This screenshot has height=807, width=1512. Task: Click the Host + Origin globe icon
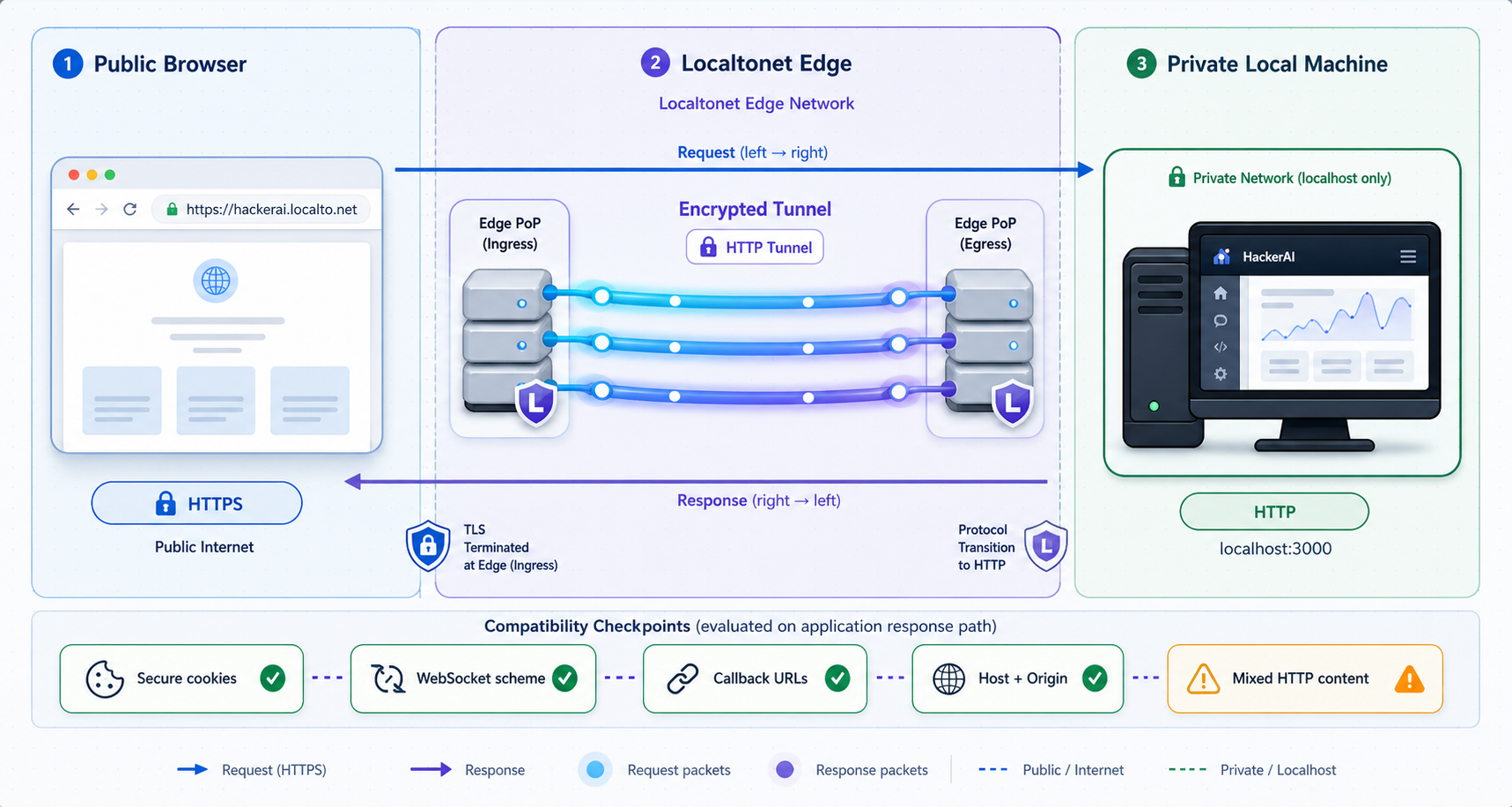pos(948,679)
